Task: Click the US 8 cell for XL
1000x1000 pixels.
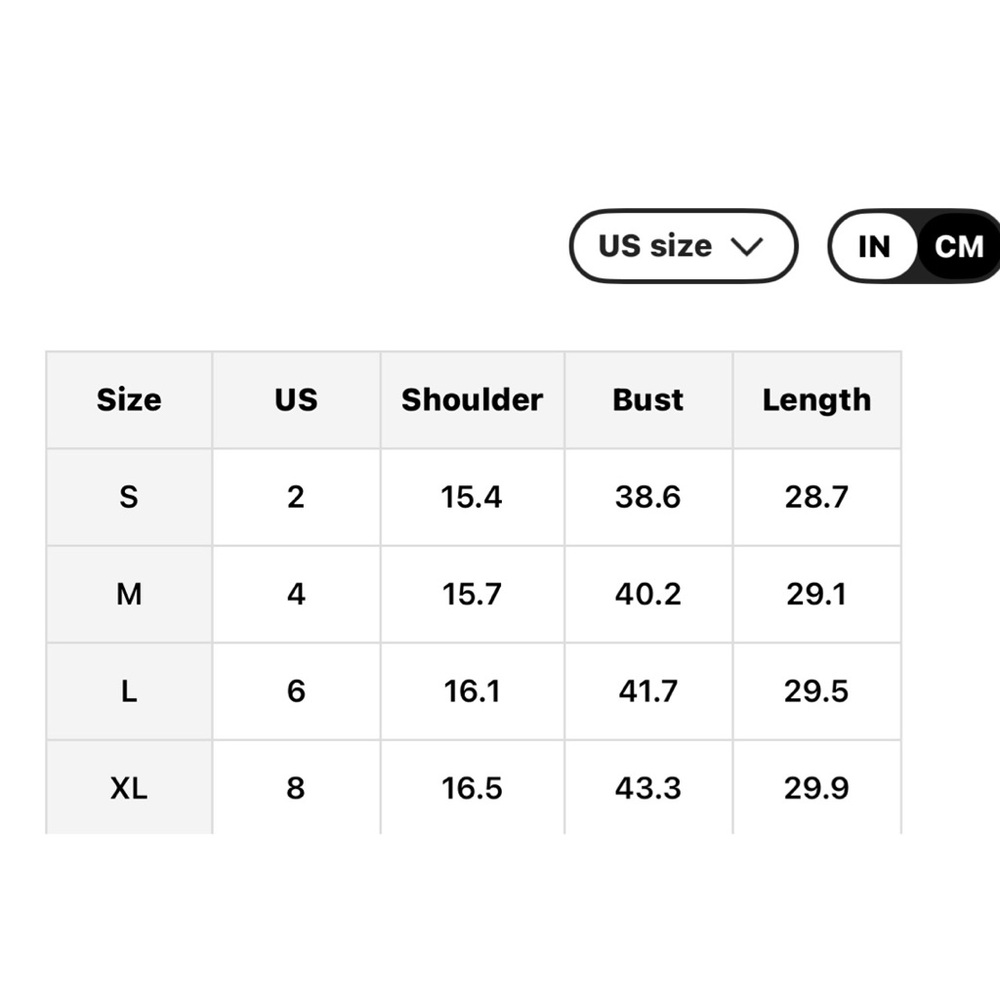Action: [296, 788]
